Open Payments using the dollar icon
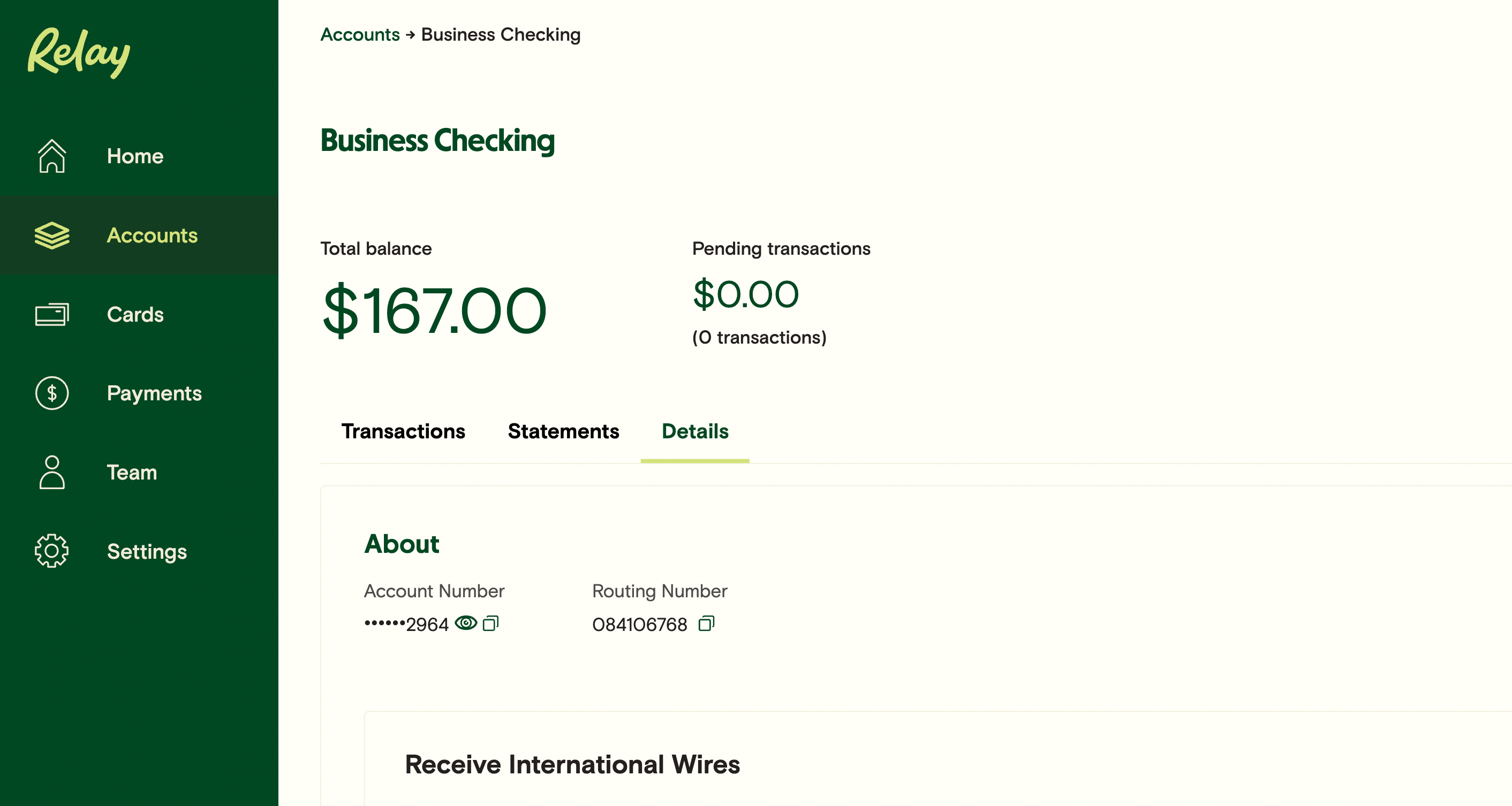Screen dimensions: 1512x806 [52, 393]
